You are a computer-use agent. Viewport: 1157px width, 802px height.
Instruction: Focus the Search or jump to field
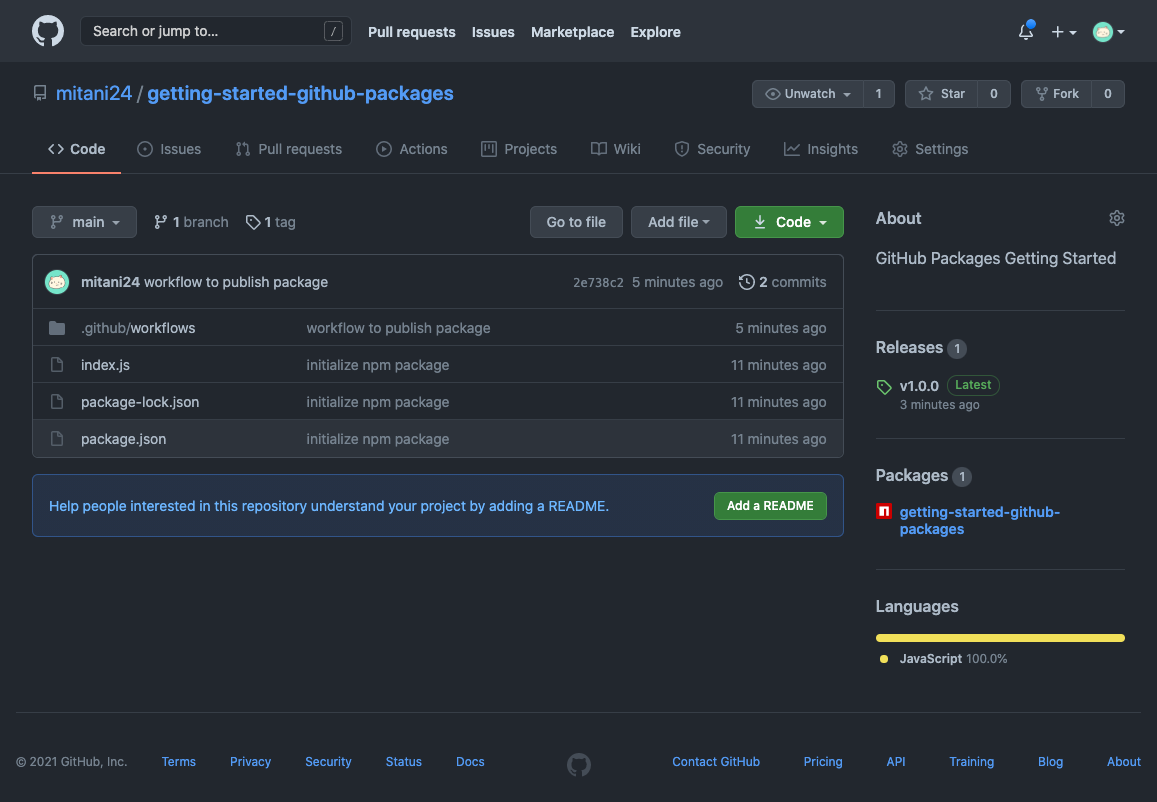(215, 31)
